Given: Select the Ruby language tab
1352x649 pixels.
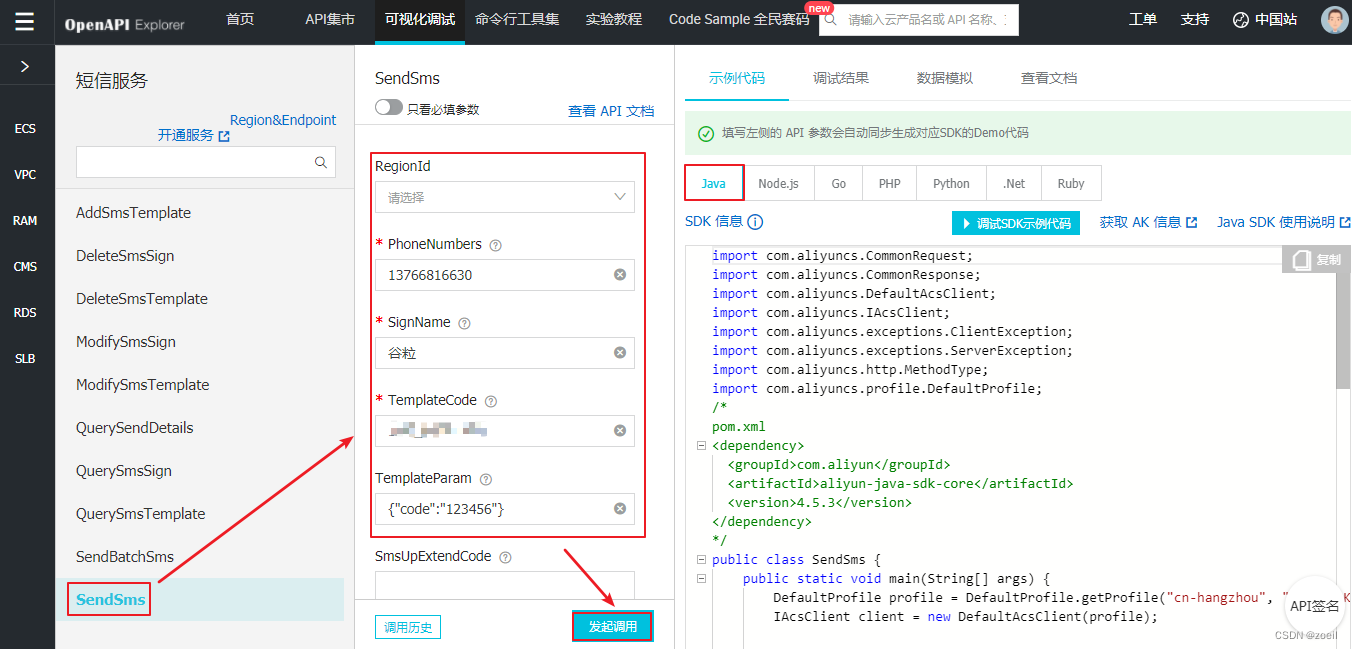Looking at the screenshot, I should 1071,184.
